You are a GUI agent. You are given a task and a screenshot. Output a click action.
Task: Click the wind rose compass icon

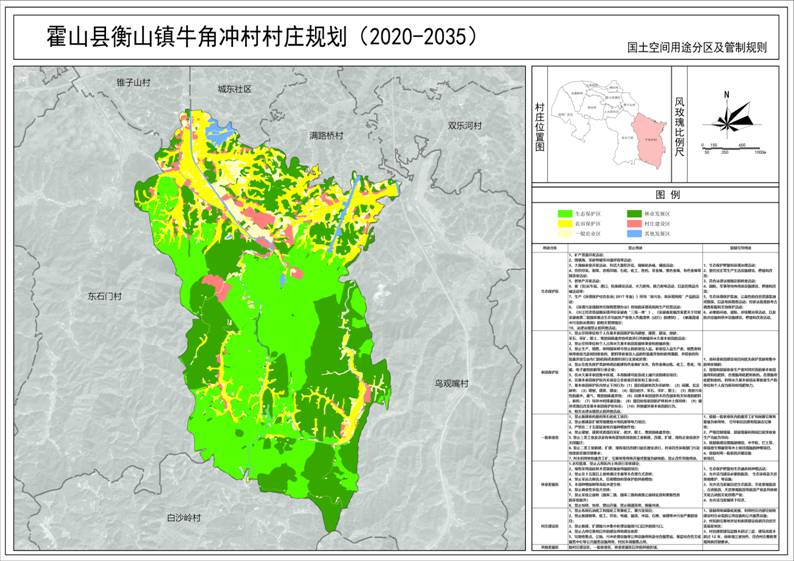tap(727, 121)
